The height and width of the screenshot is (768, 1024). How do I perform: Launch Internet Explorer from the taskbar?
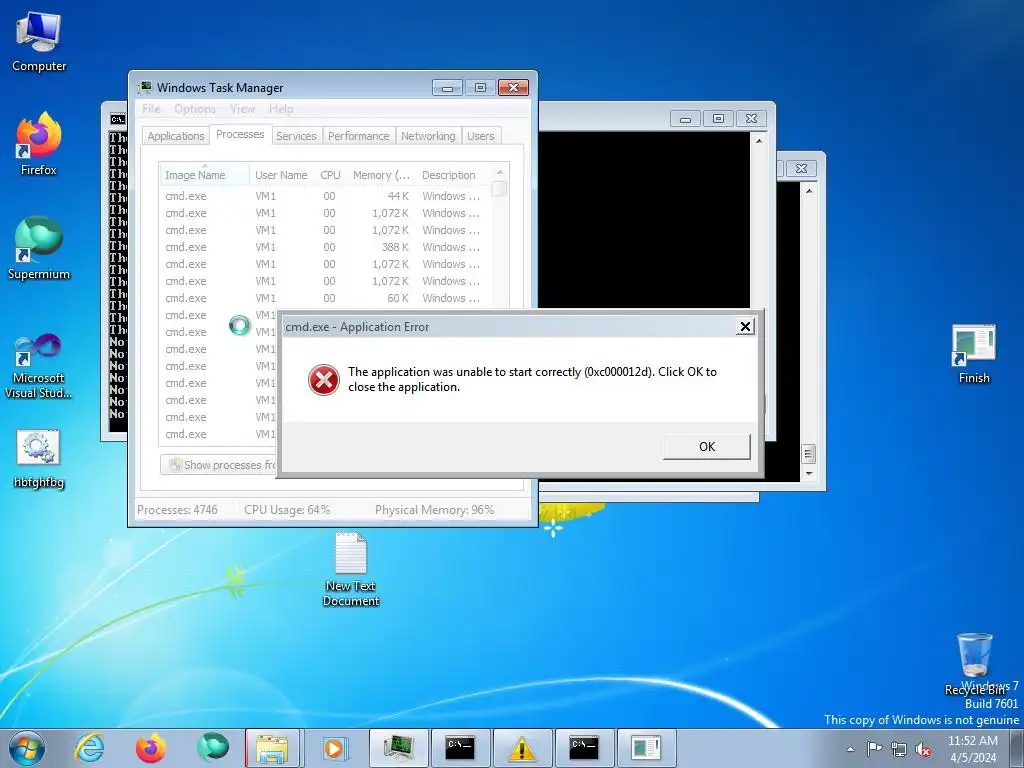[89, 748]
